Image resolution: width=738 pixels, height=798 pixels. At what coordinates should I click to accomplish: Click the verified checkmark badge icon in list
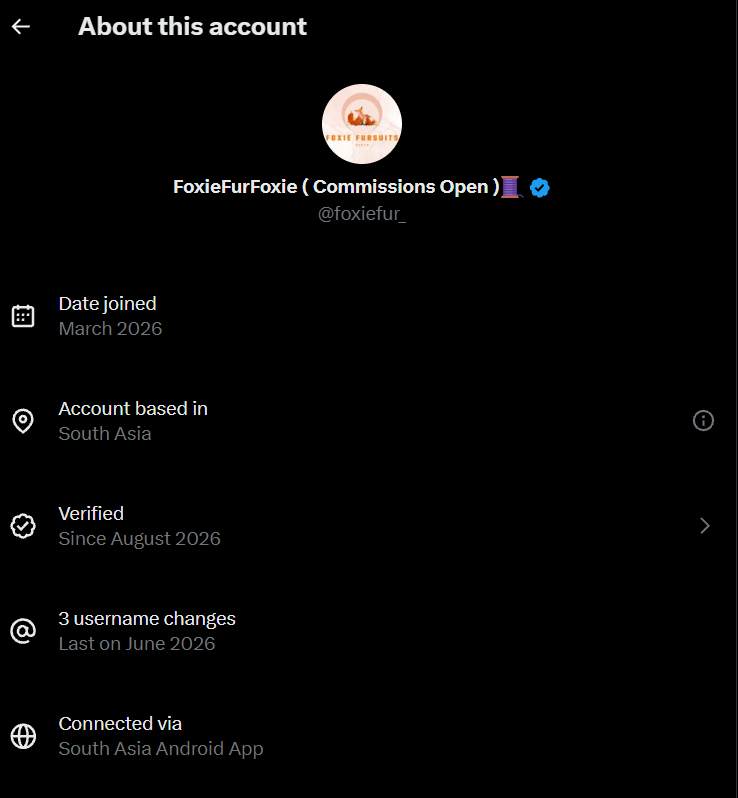(23, 526)
